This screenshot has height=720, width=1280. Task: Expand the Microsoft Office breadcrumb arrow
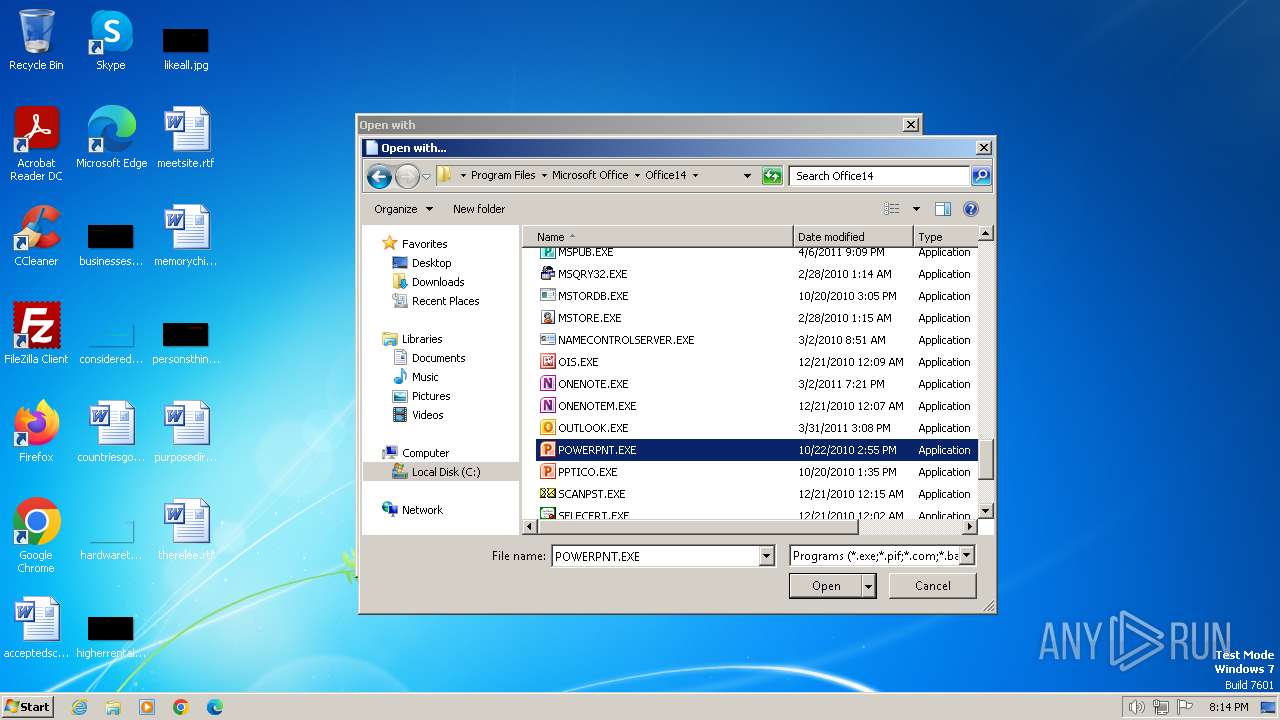(x=636, y=176)
